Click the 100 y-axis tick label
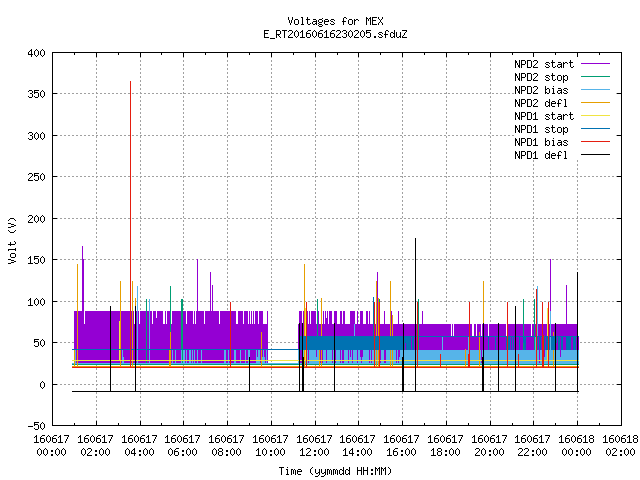Viewport: 640px width, 480px height. (x=36, y=302)
